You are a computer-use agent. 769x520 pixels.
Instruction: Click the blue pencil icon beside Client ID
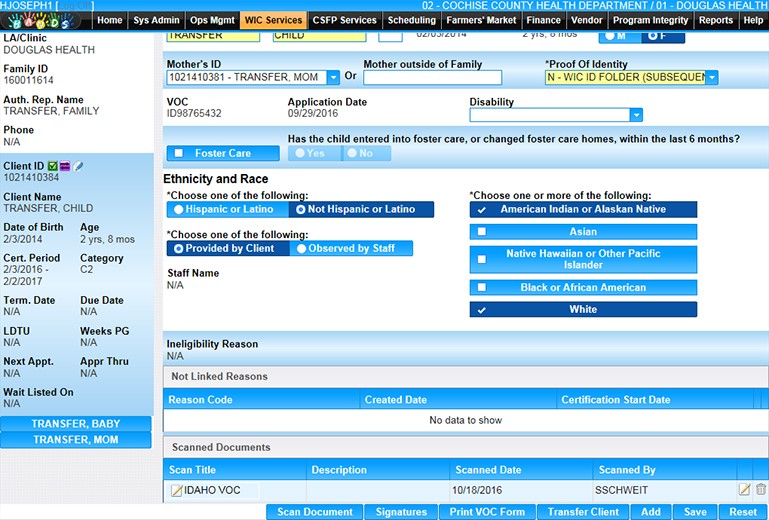78,165
